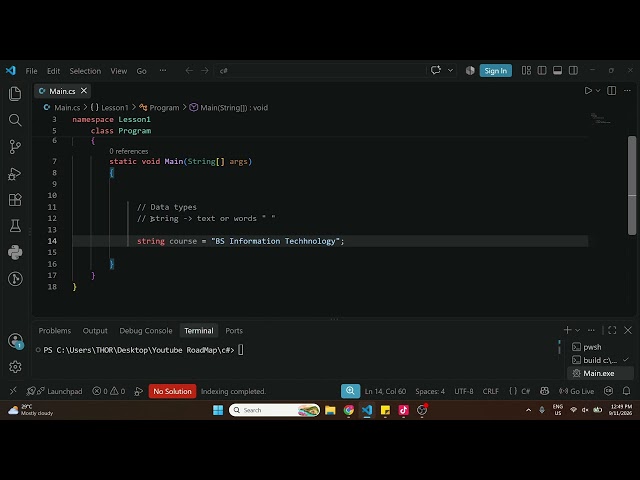
Task: Select the Main.cs editor tab
Action: coord(62,91)
